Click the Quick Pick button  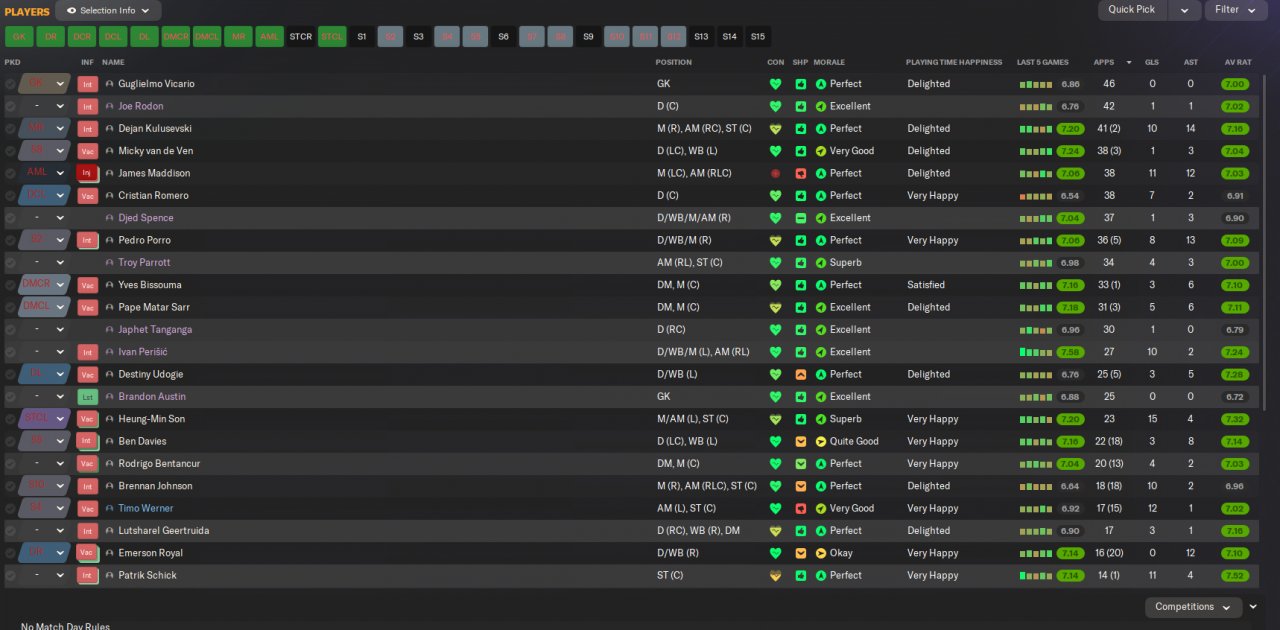tap(1132, 10)
